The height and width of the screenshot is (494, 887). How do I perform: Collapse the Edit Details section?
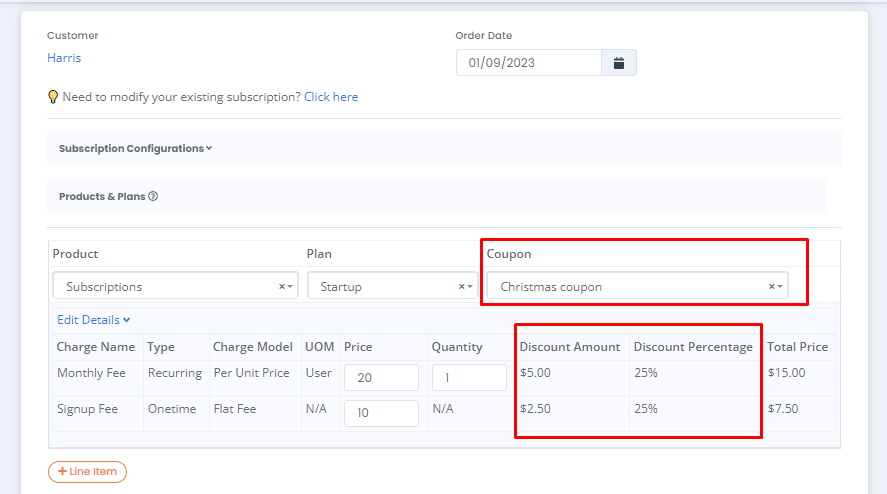(93, 320)
